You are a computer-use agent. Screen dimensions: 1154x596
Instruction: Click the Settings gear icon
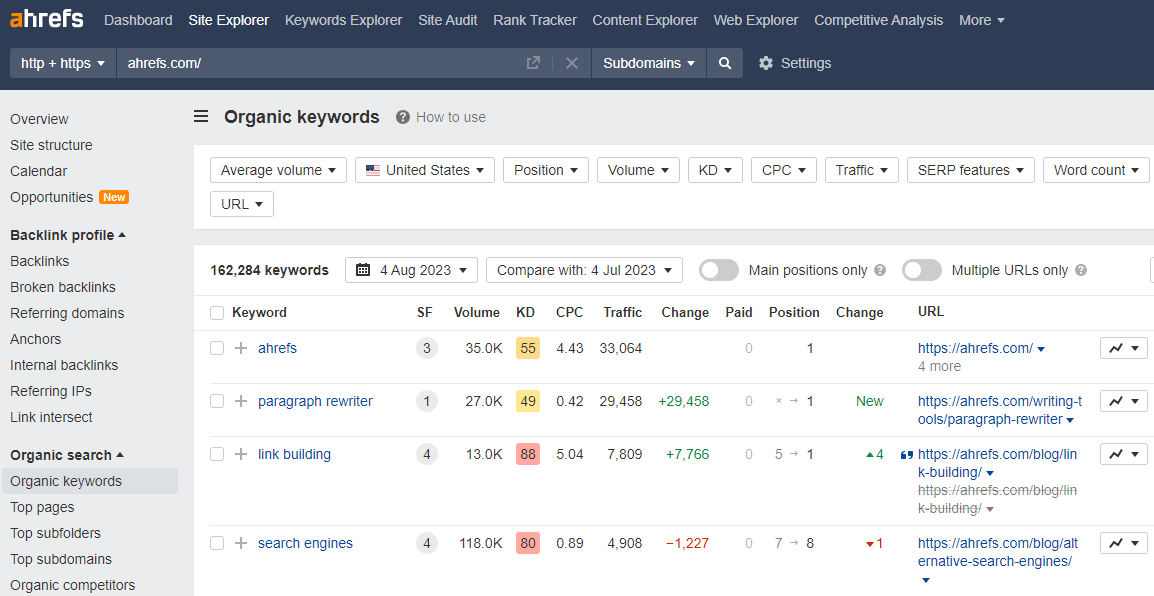coord(766,63)
